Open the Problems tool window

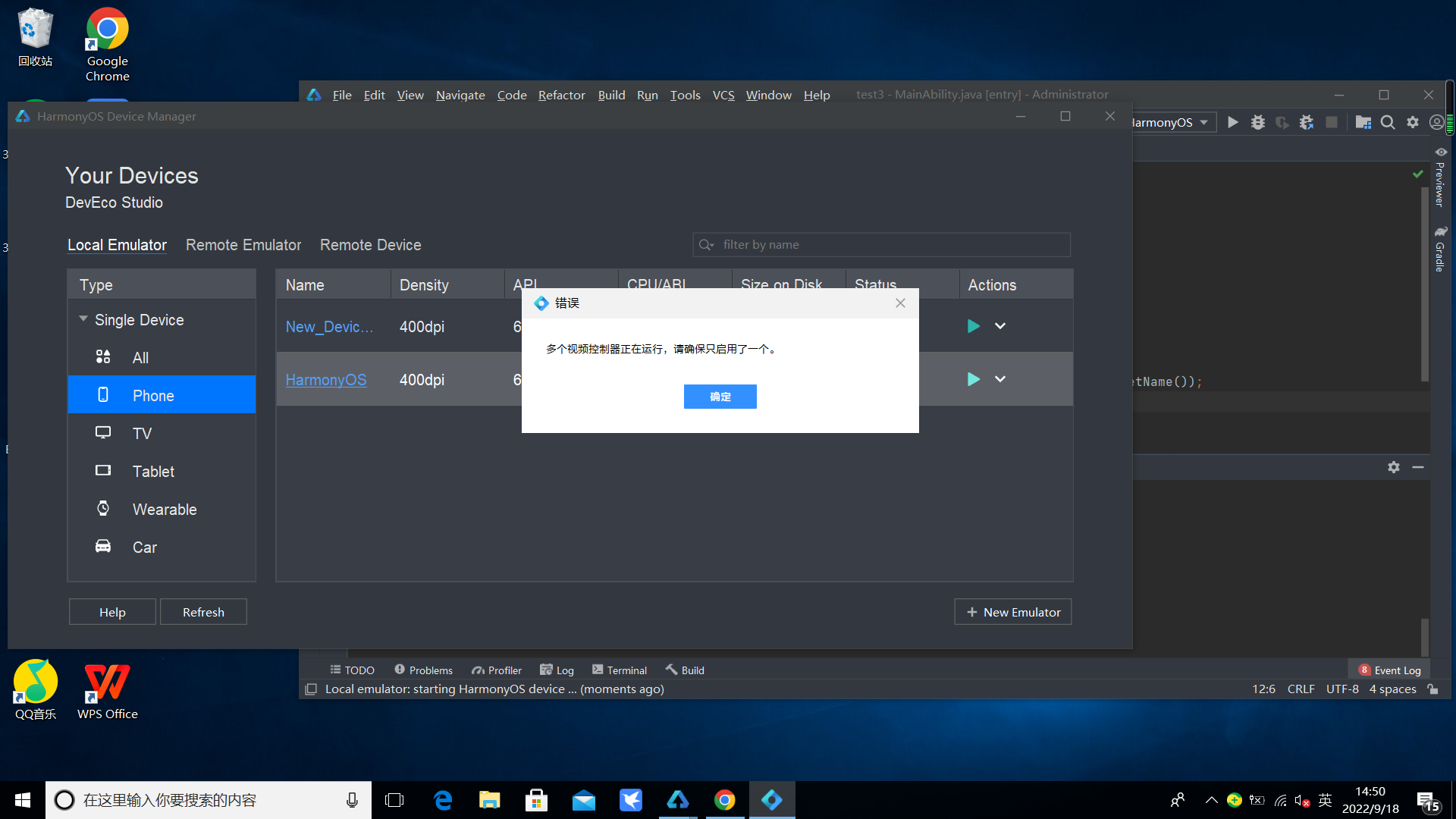(x=423, y=670)
